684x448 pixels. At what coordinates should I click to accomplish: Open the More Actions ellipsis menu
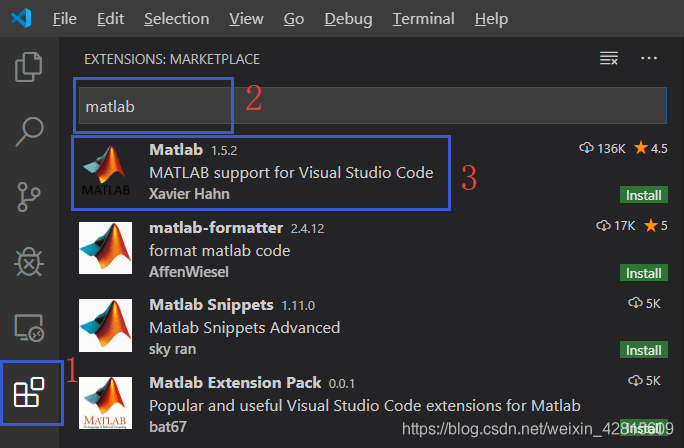click(x=649, y=58)
